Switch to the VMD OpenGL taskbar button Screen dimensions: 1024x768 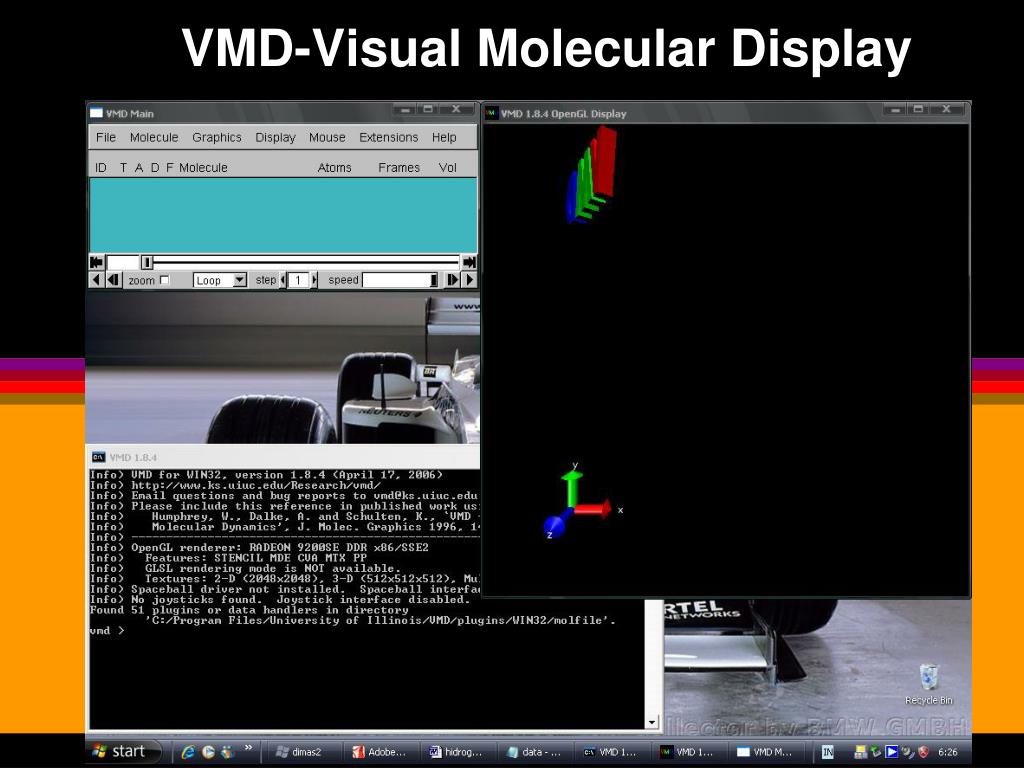coord(688,752)
